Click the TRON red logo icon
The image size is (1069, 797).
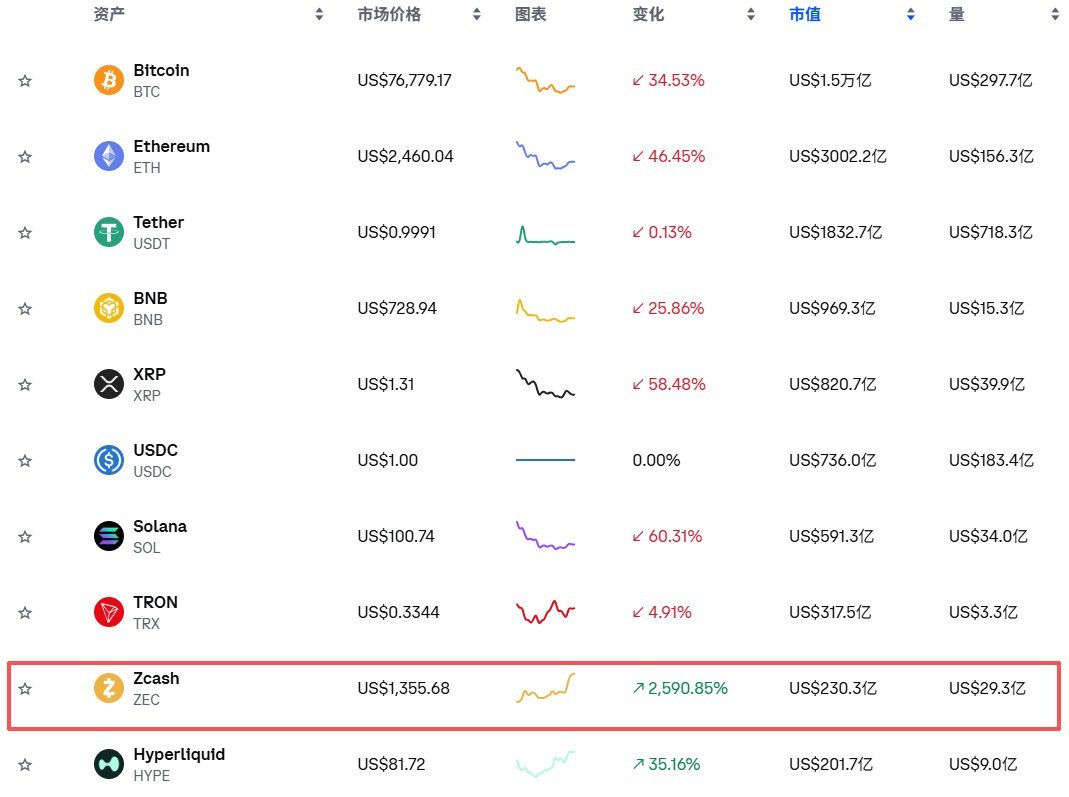coord(108,612)
